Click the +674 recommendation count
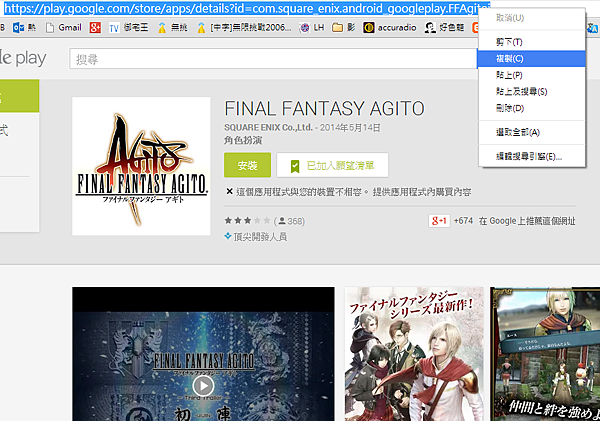The height and width of the screenshot is (421, 600). click(463, 221)
